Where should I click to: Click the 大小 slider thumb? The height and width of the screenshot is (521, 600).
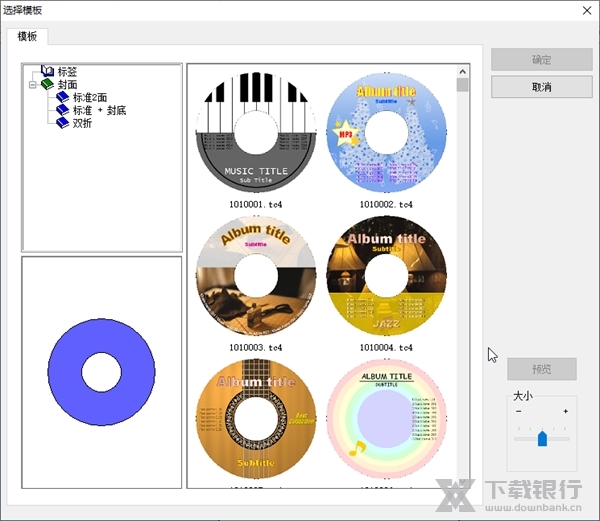(x=542, y=438)
